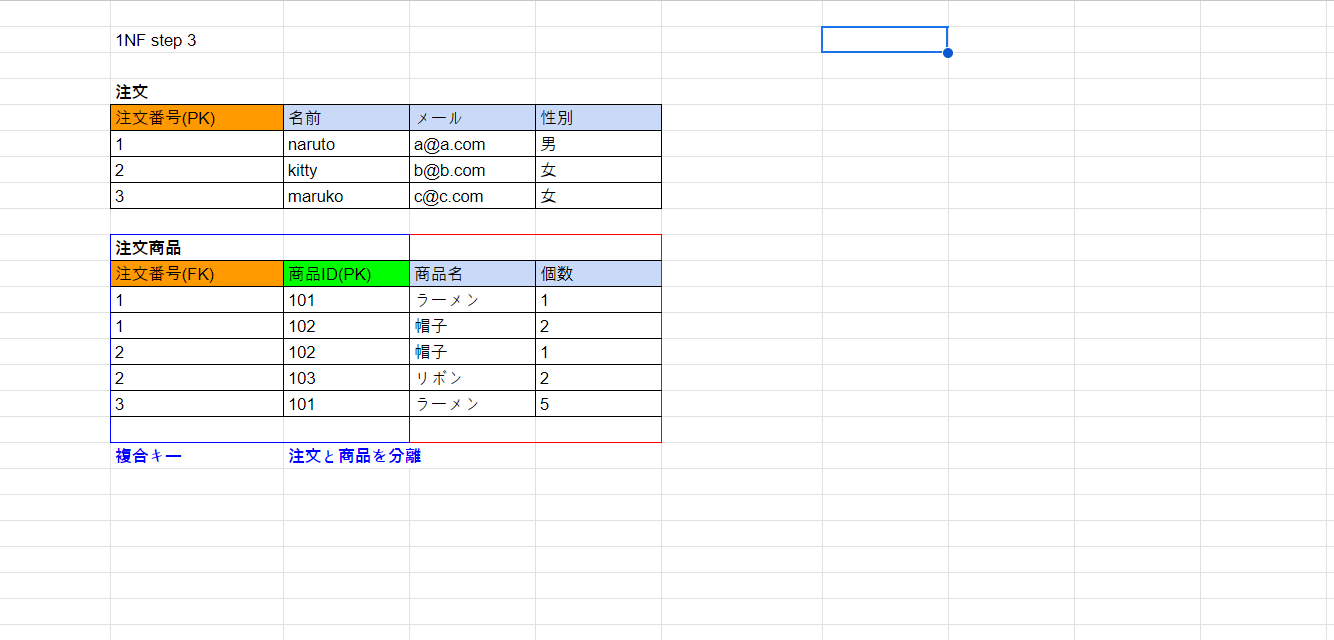Select the 個数 column header
This screenshot has width=1334, height=640.
pos(598,274)
